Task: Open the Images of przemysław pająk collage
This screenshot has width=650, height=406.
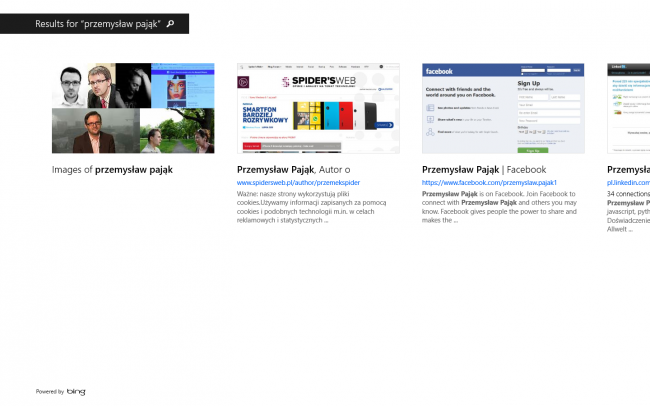Action: (133, 108)
